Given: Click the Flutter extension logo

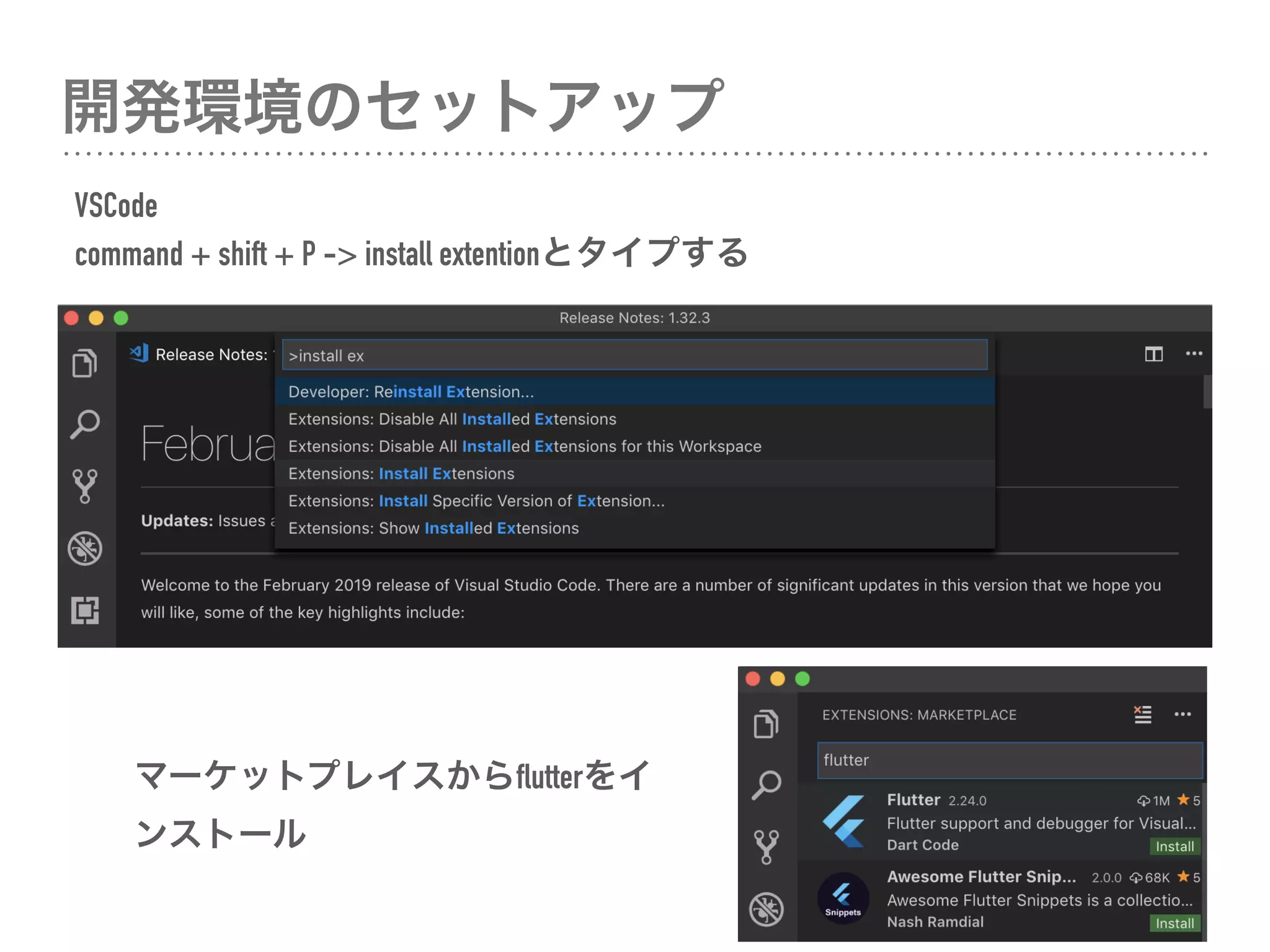Looking at the screenshot, I should (843, 821).
